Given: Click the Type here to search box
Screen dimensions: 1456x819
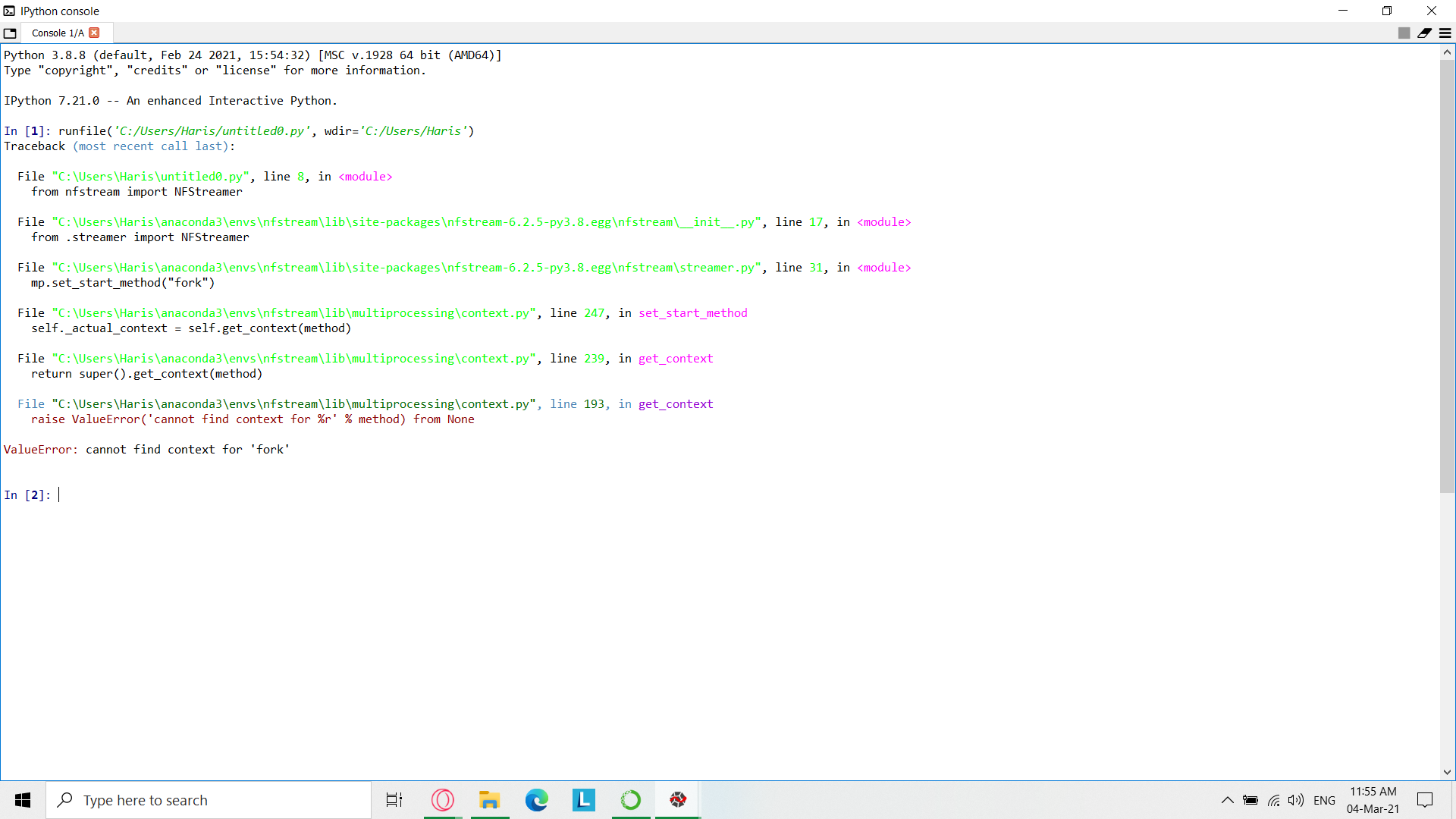Looking at the screenshot, I should tap(209, 800).
